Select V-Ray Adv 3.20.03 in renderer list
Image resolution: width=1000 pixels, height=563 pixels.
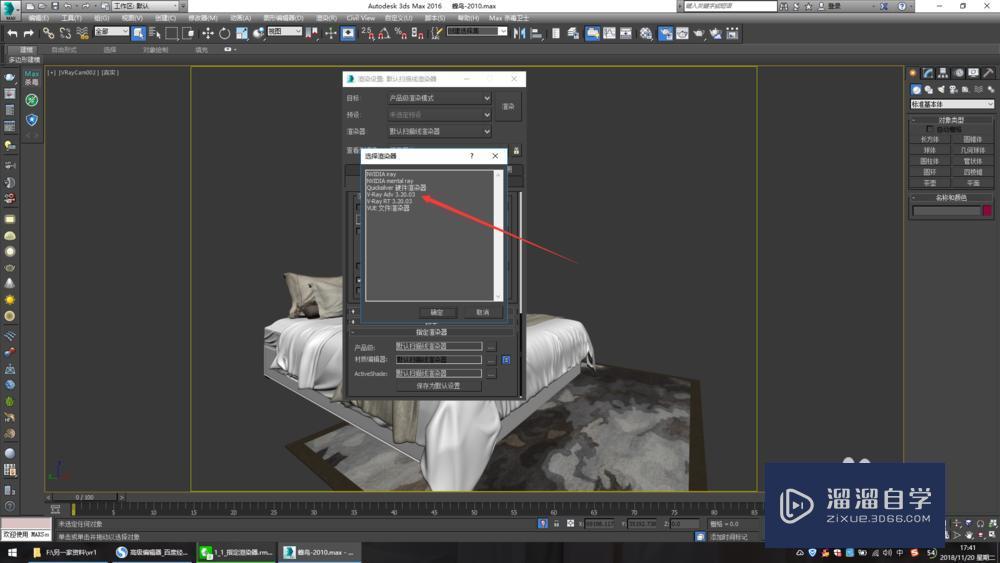(x=389, y=195)
